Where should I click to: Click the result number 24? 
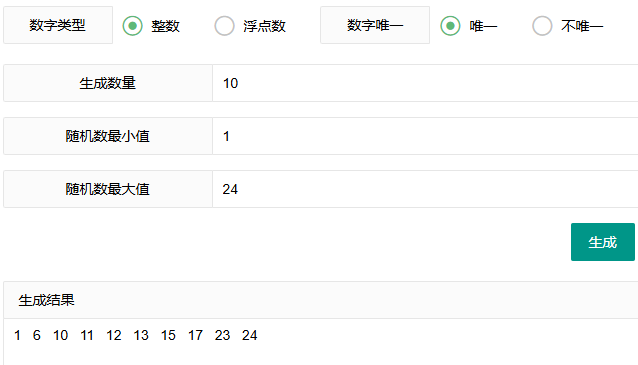click(249, 335)
